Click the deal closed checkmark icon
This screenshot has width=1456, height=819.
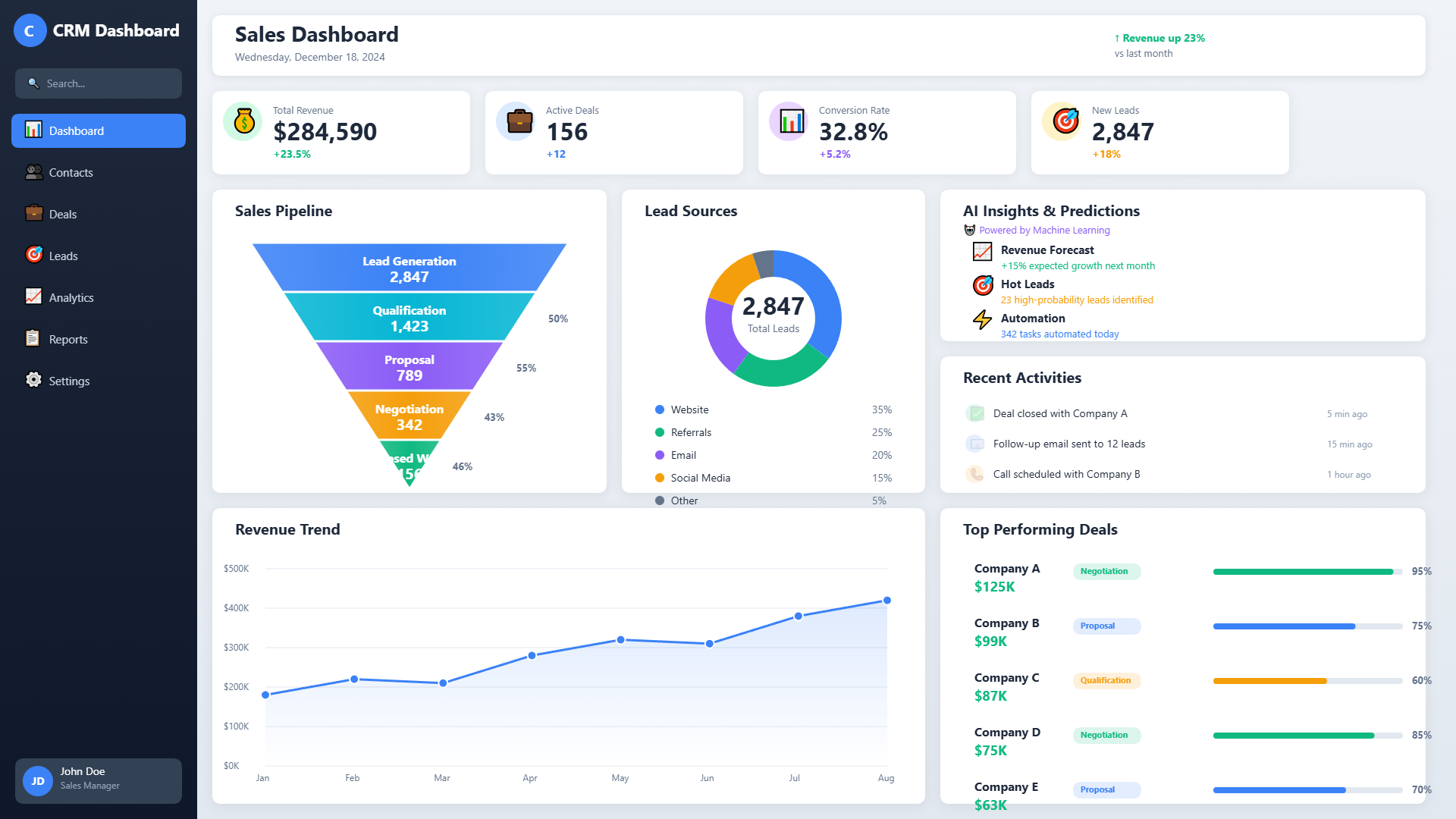(x=976, y=413)
